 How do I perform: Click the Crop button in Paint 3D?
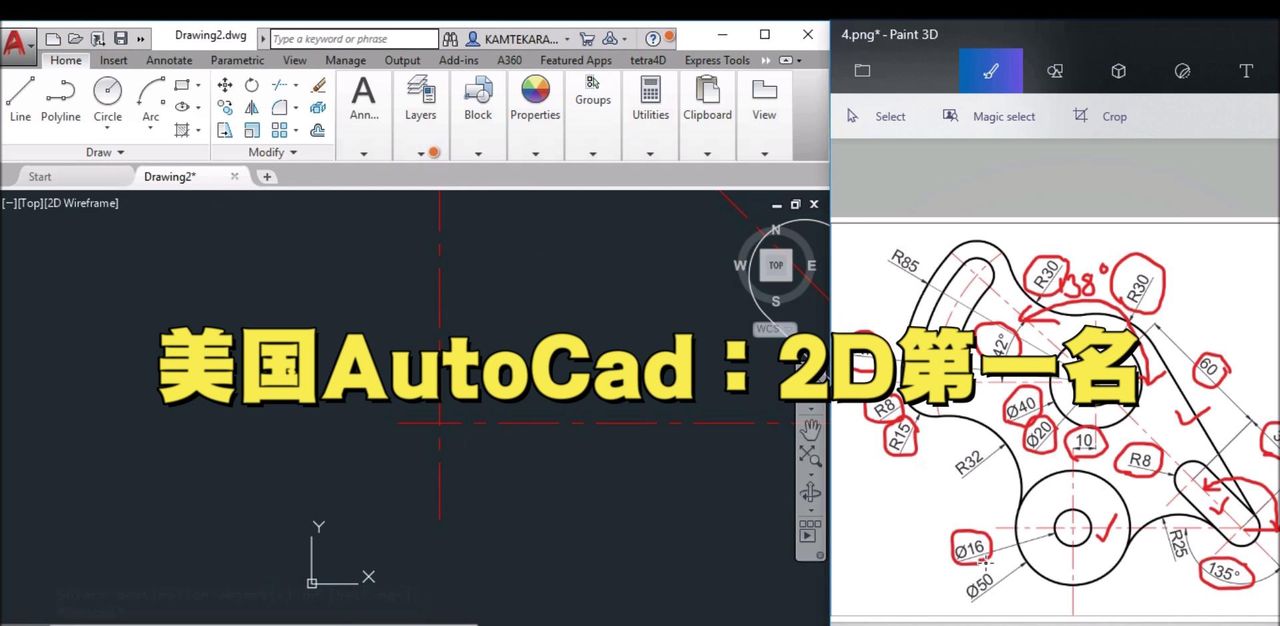pos(1100,116)
